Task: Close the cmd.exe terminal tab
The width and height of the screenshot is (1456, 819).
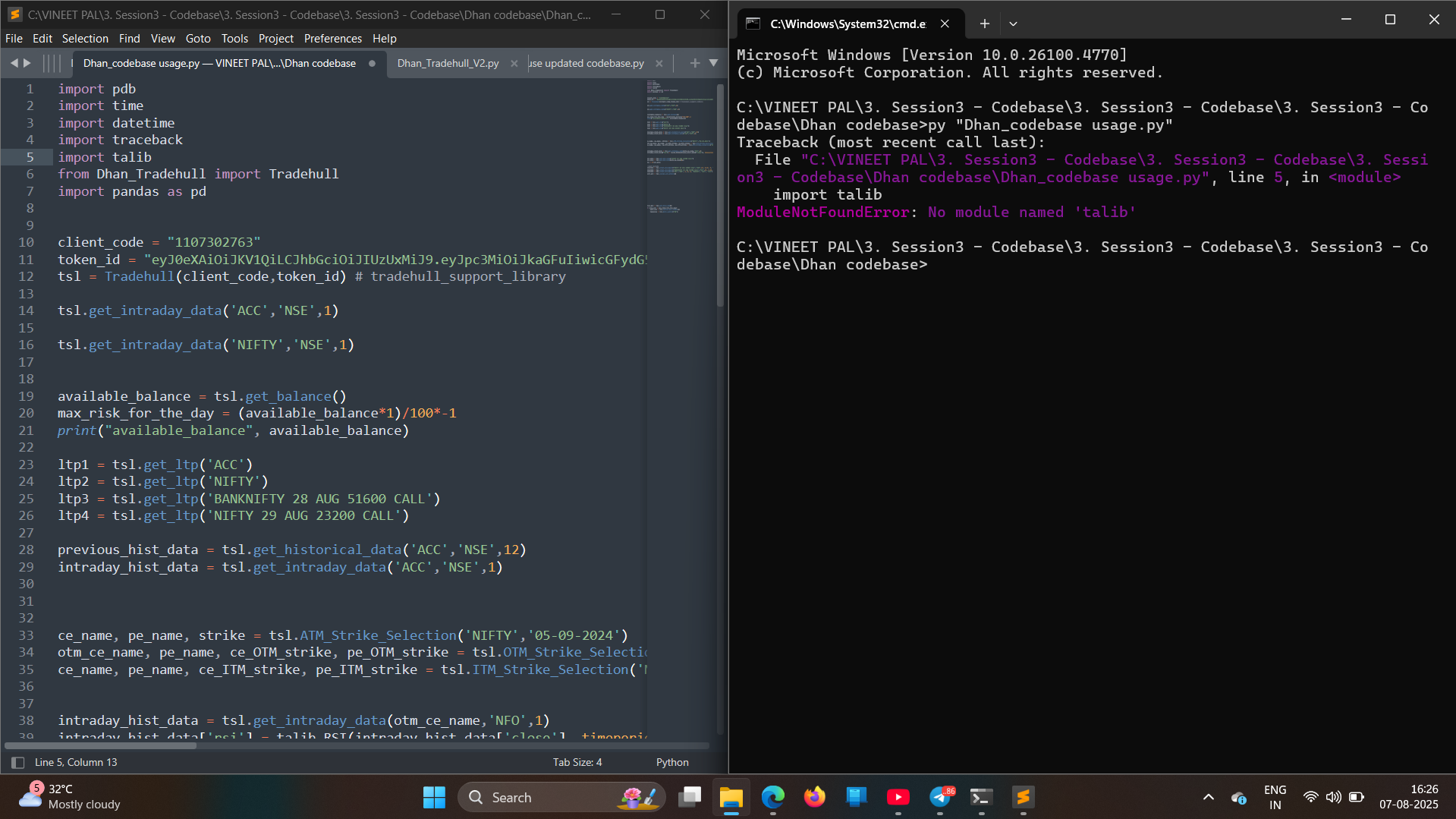Action: pyautogui.click(x=945, y=24)
